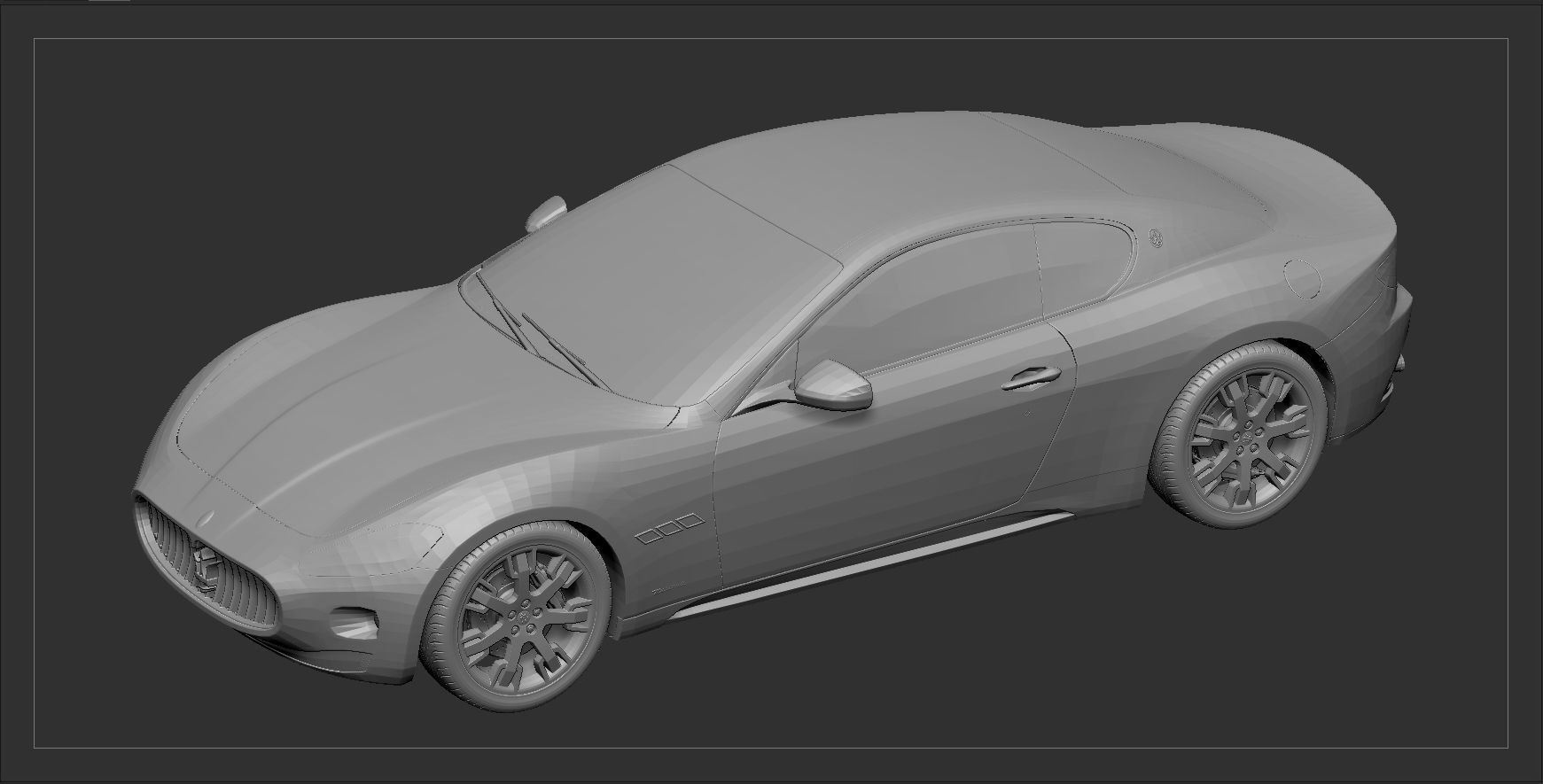Select the driver-side mirror on the car

pyautogui.click(x=831, y=384)
